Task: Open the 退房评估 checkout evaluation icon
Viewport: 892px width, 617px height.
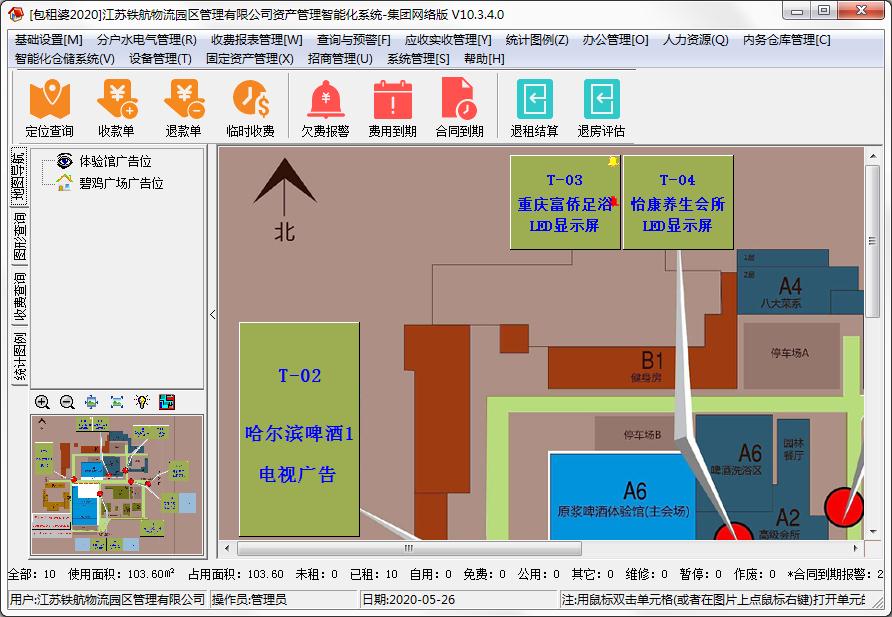Action: click(601, 109)
